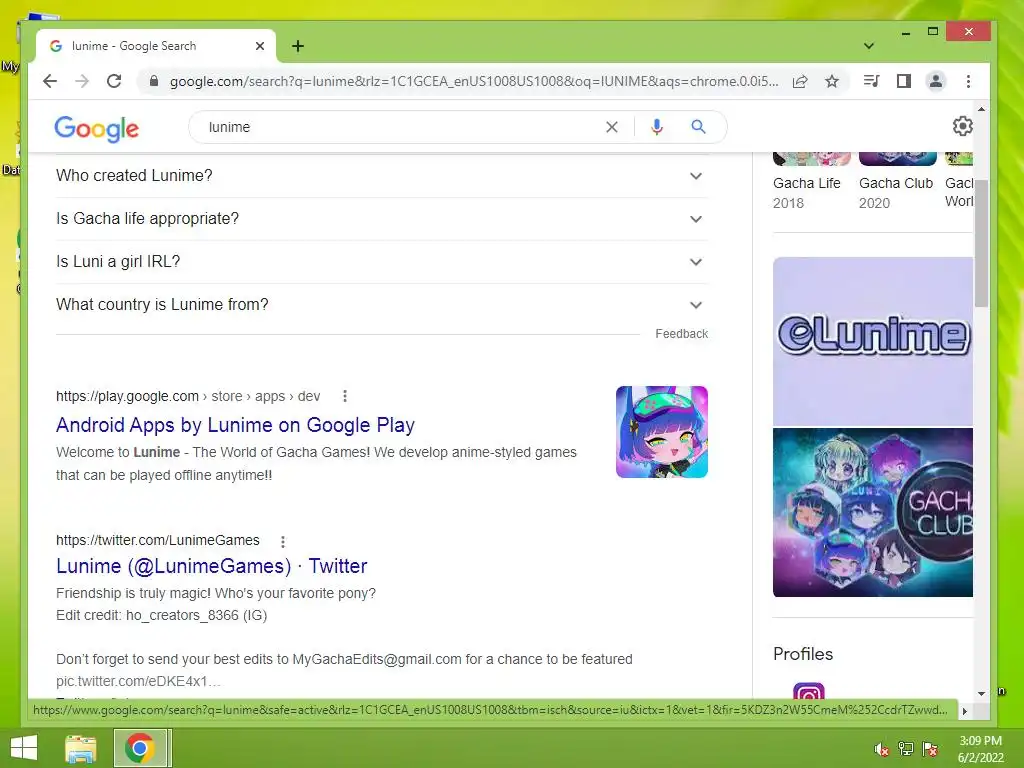Click the scroll up arrow of the page
The image size is (1024, 768).
pyautogui.click(x=981, y=109)
